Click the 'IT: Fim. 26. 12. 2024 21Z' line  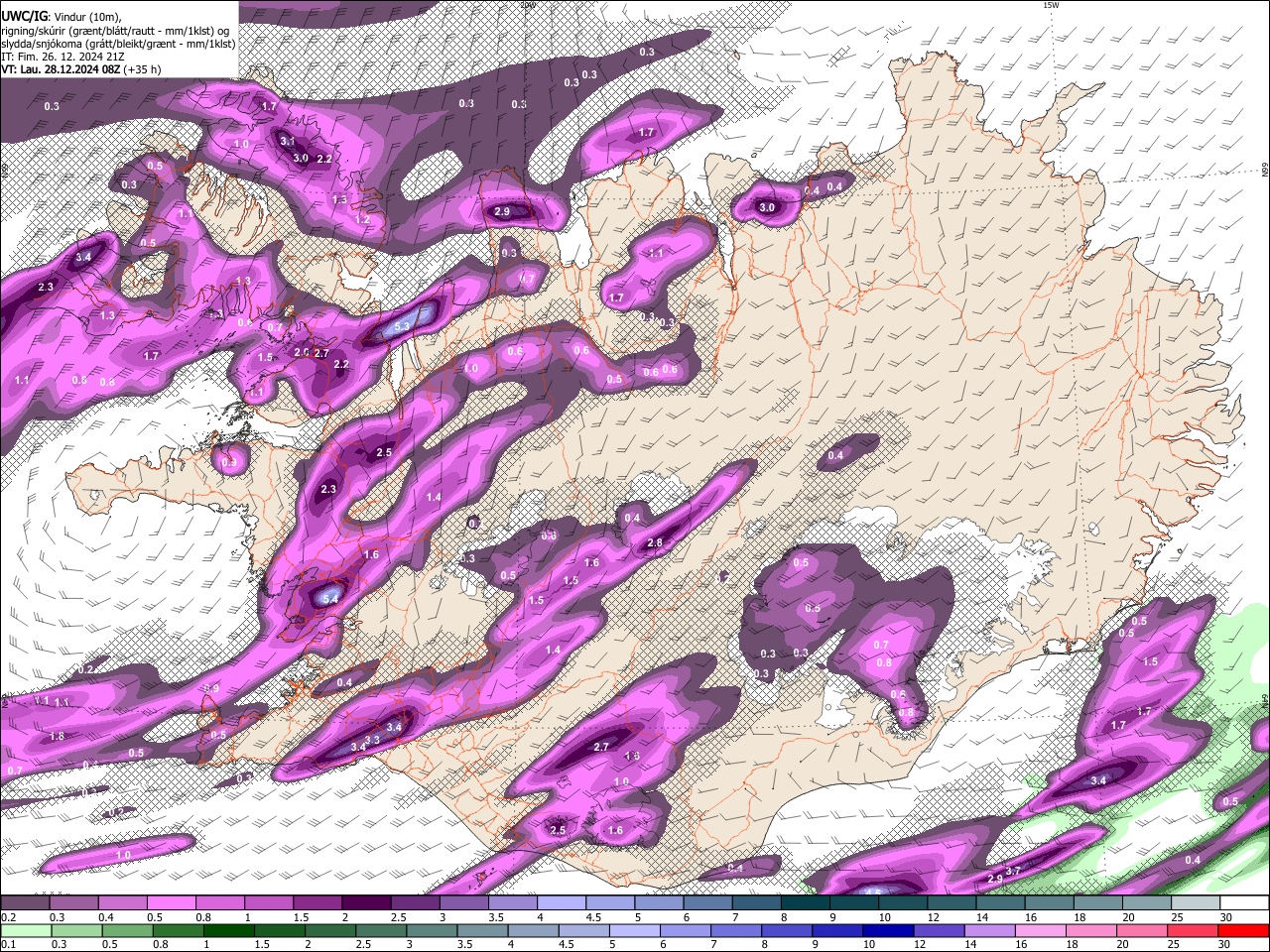[x=63, y=57]
